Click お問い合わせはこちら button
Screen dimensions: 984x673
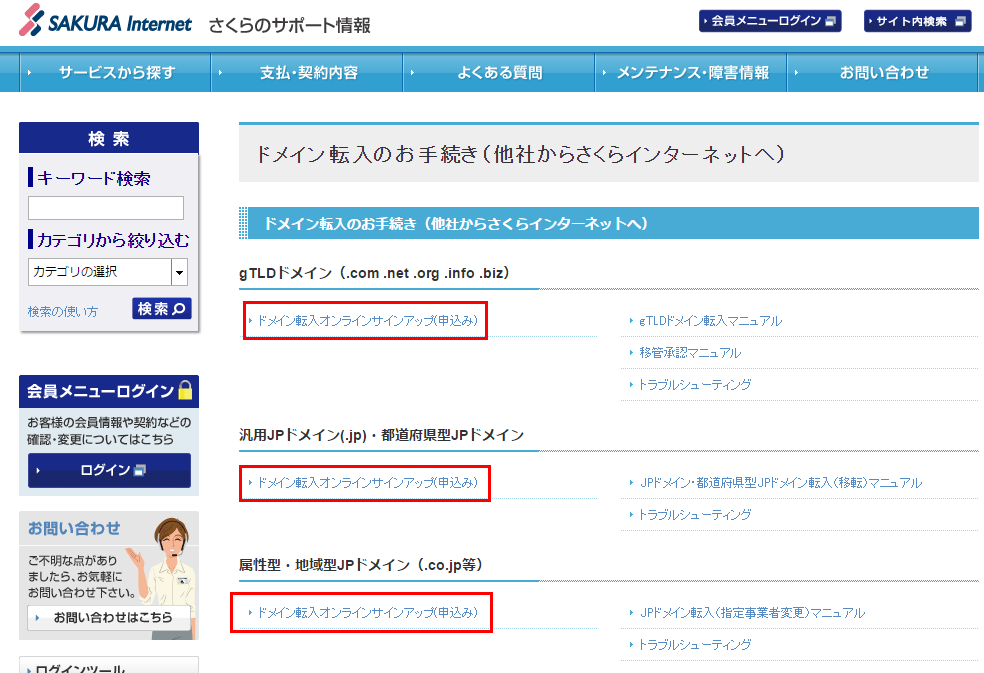(x=109, y=618)
